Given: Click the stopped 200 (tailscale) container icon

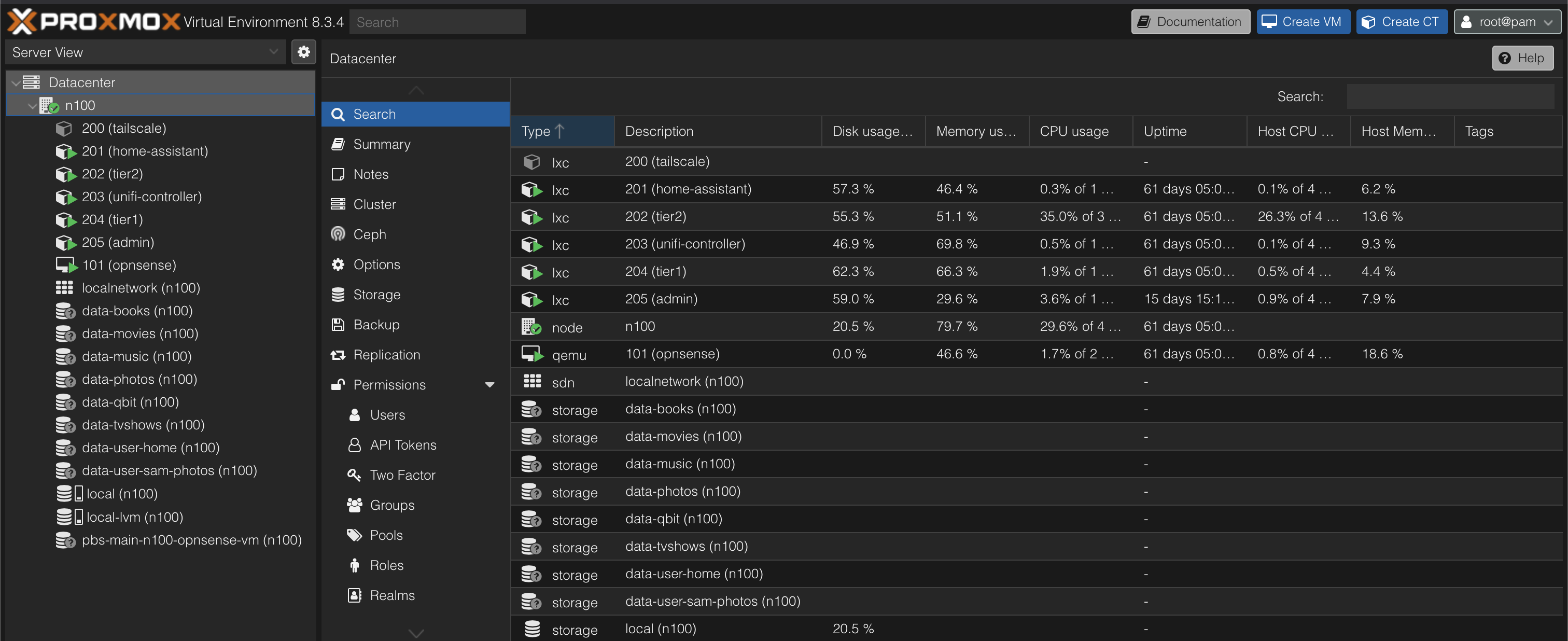Looking at the screenshot, I should click(64, 129).
